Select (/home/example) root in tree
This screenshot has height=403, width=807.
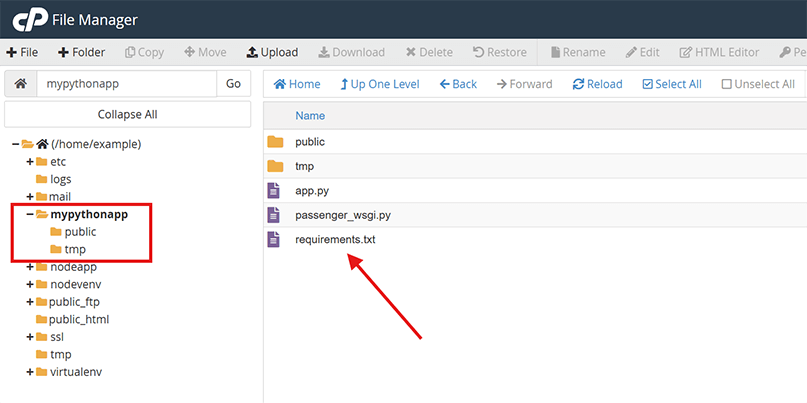tap(96, 144)
